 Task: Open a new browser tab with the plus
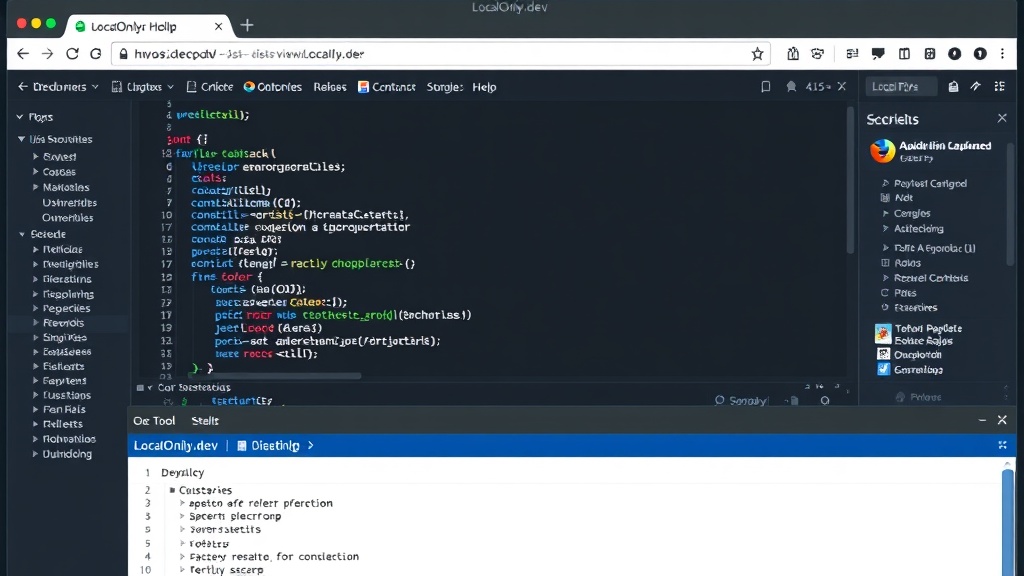coord(247,25)
